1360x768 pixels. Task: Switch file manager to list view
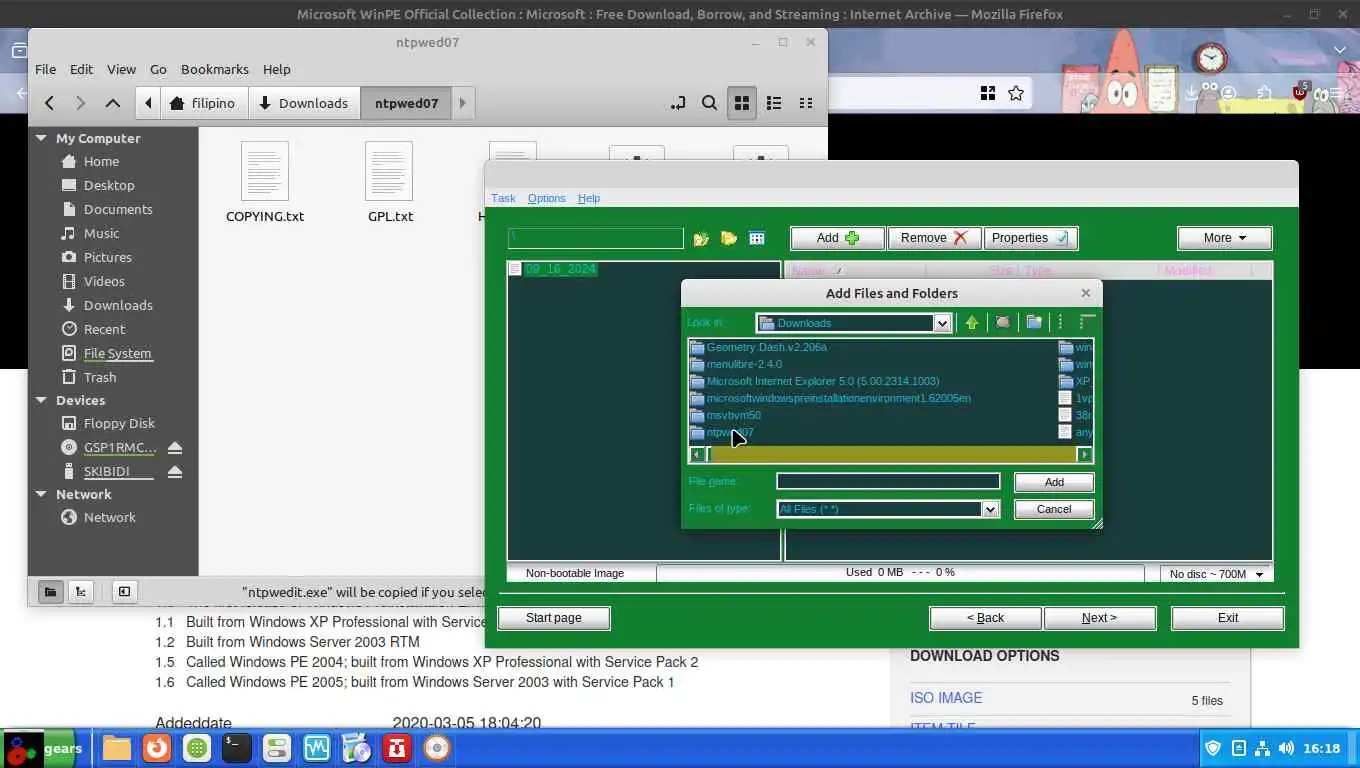pyautogui.click(x=774, y=103)
